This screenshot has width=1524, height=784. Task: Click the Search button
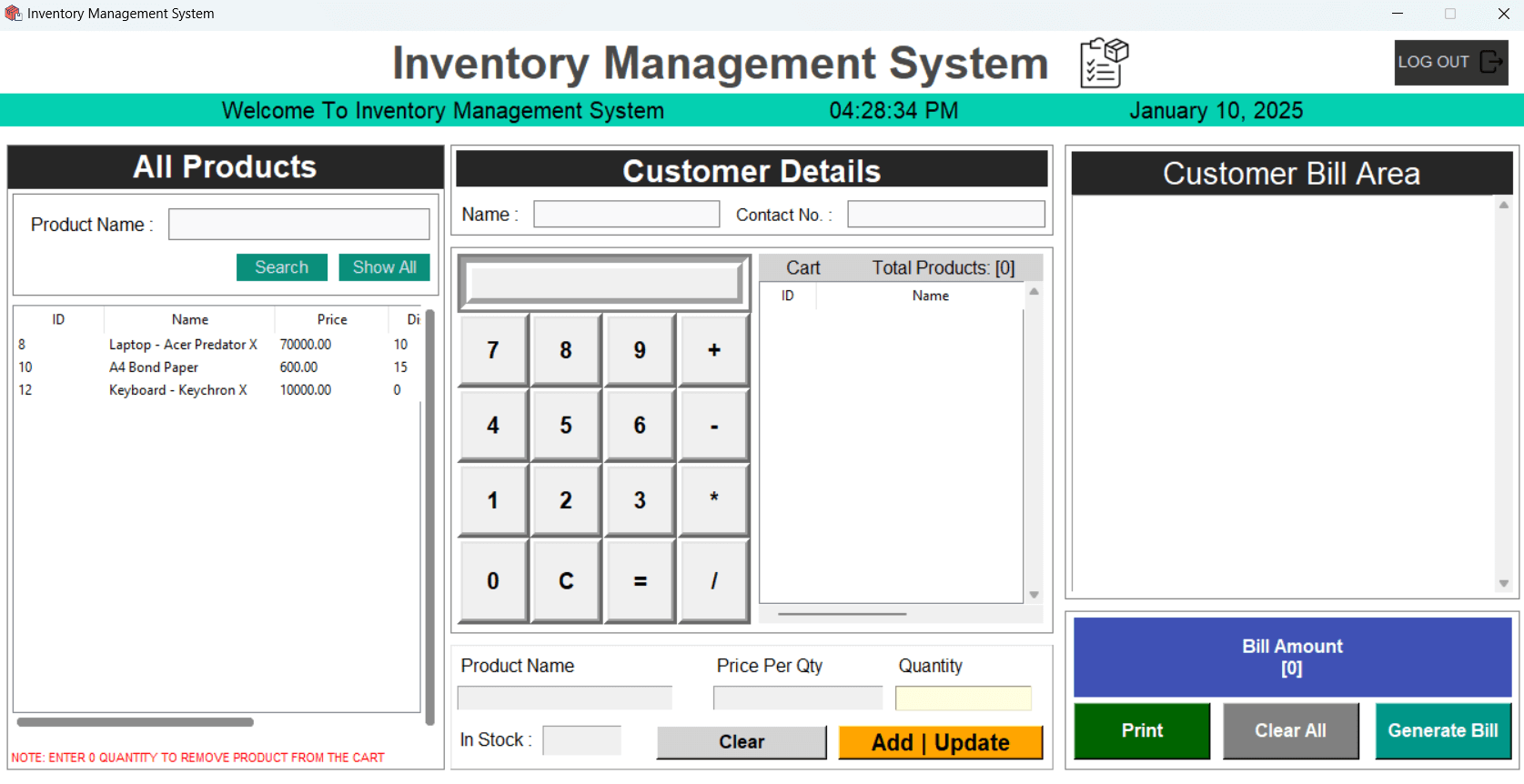(x=282, y=267)
